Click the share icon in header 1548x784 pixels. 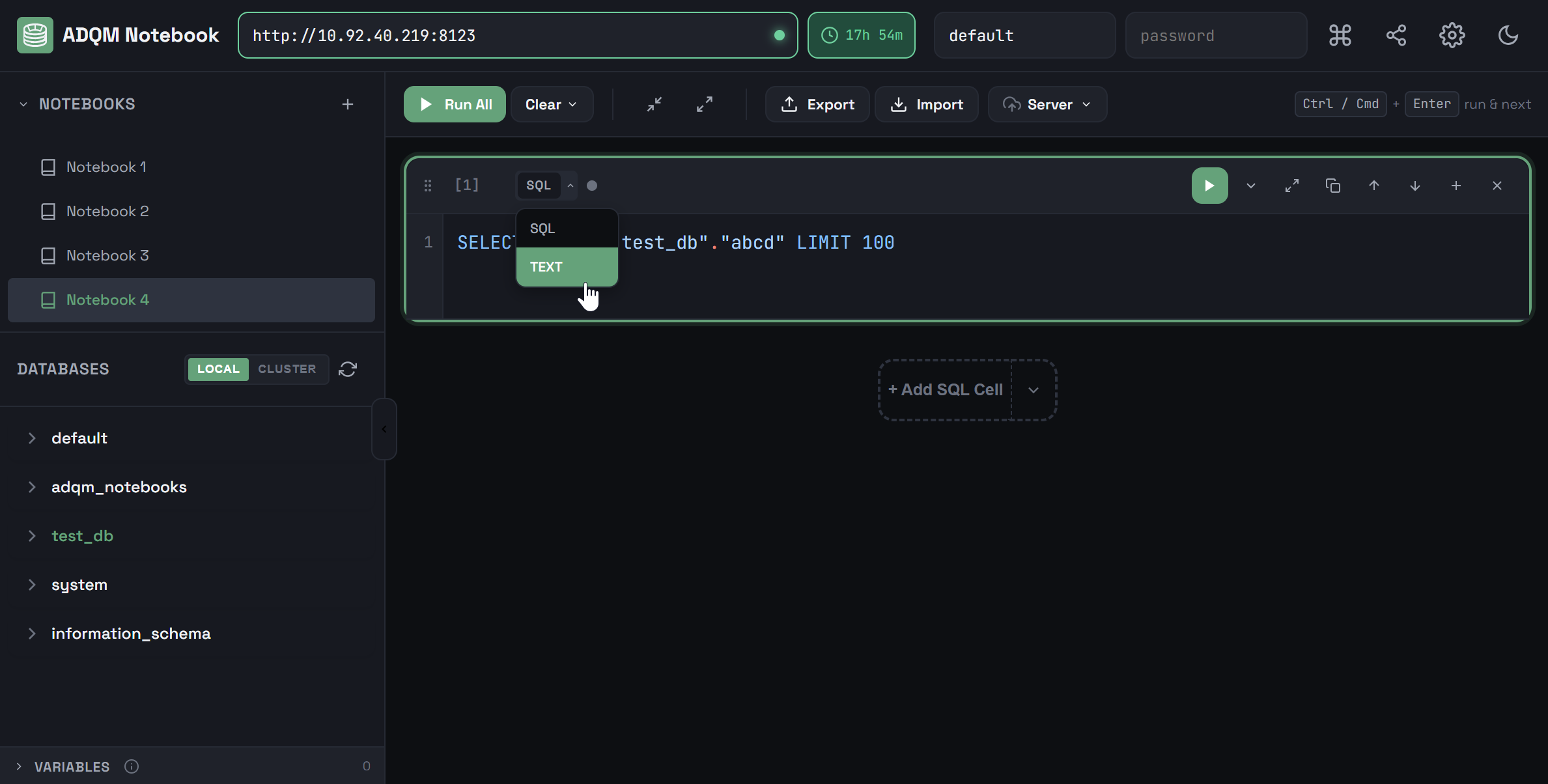1396,35
